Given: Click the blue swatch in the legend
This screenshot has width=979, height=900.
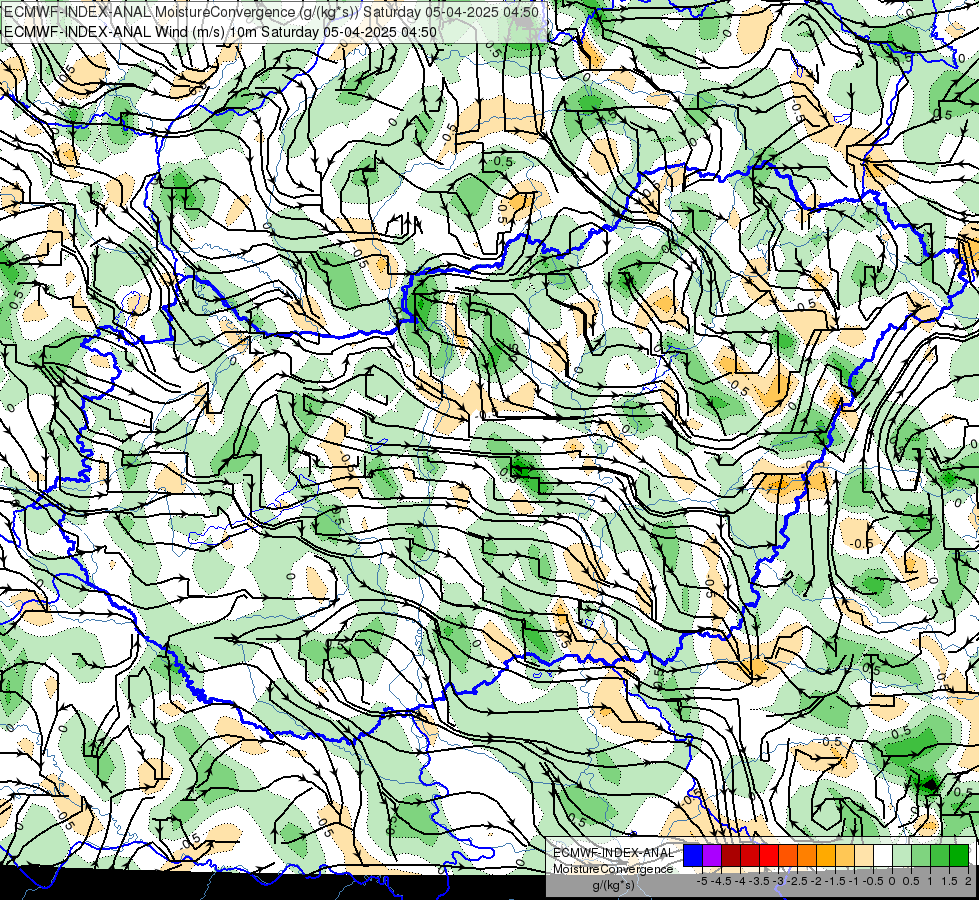Looking at the screenshot, I should point(693,856).
